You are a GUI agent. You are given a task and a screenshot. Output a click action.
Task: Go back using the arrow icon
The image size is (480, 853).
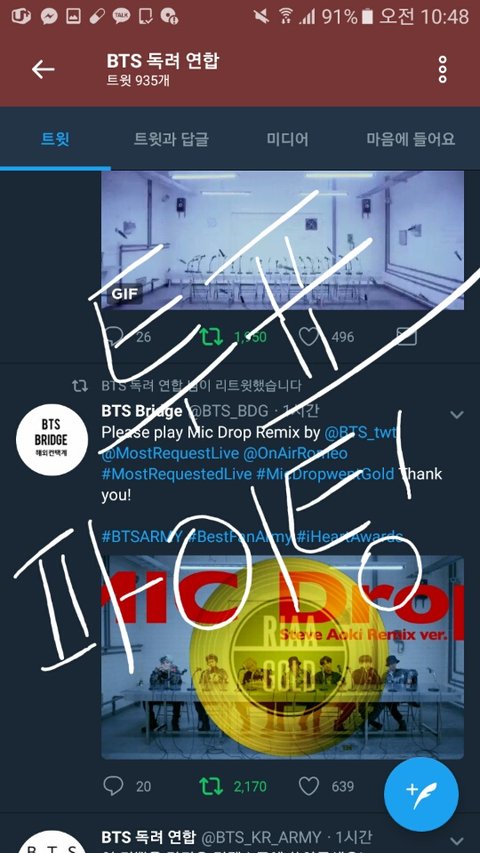point(43,69)
